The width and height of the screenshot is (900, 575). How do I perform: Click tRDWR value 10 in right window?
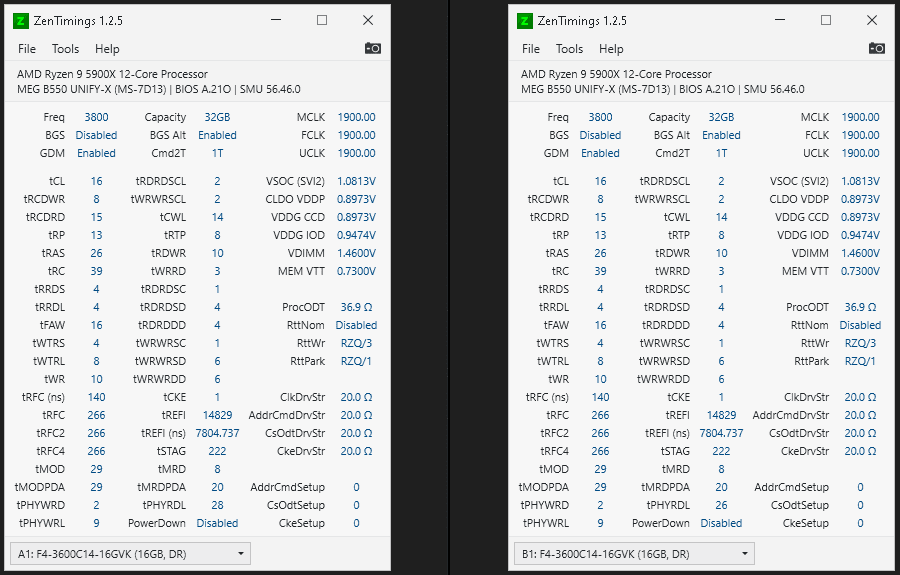721,253
